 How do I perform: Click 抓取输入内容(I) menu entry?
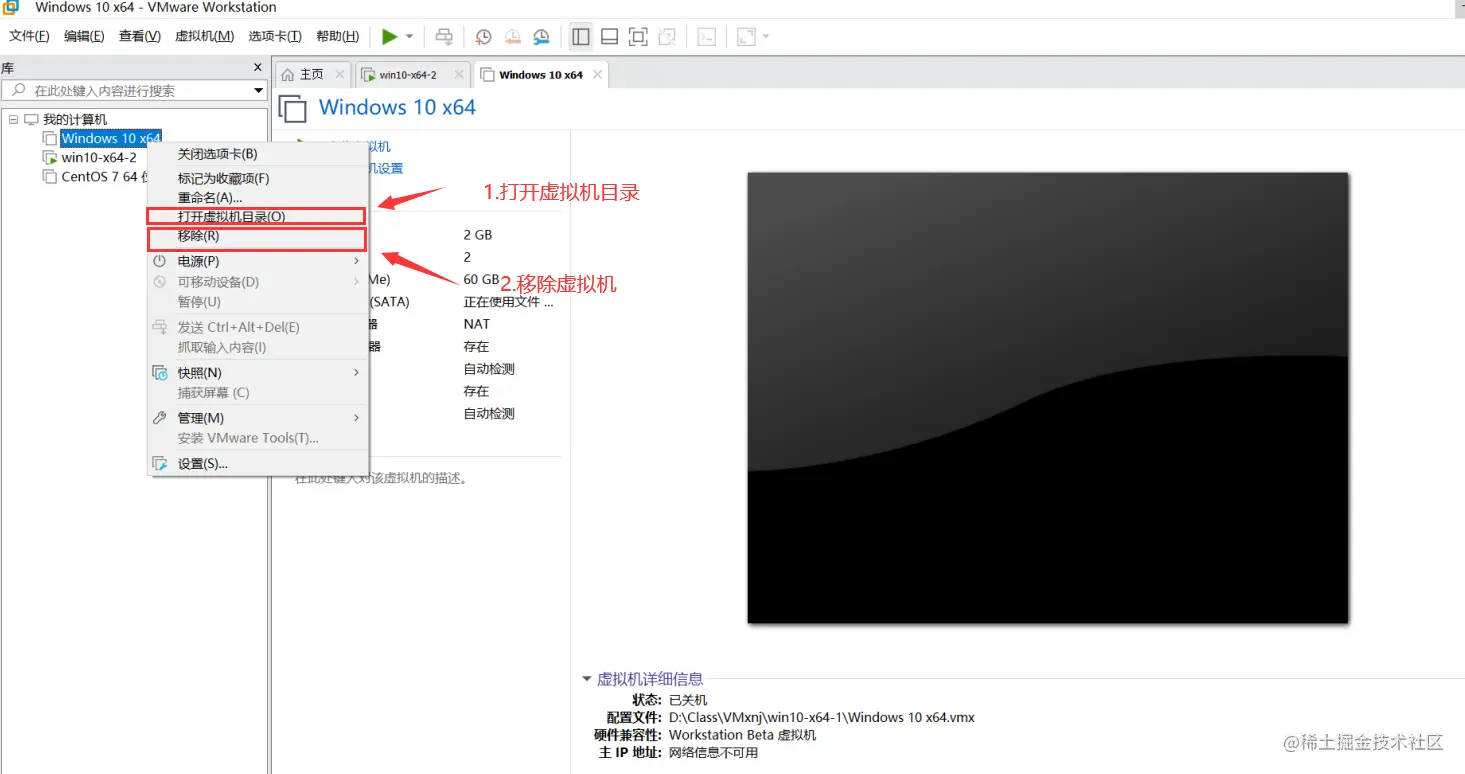[258, 347]
